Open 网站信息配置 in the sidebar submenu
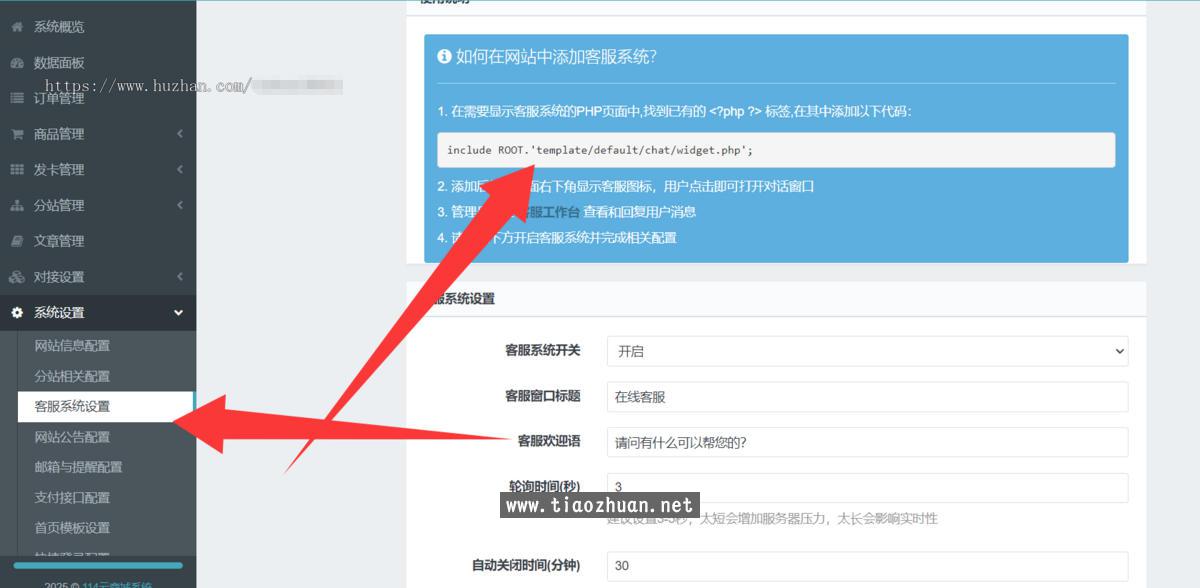The image size is (1200, 588). click(72, 346)
